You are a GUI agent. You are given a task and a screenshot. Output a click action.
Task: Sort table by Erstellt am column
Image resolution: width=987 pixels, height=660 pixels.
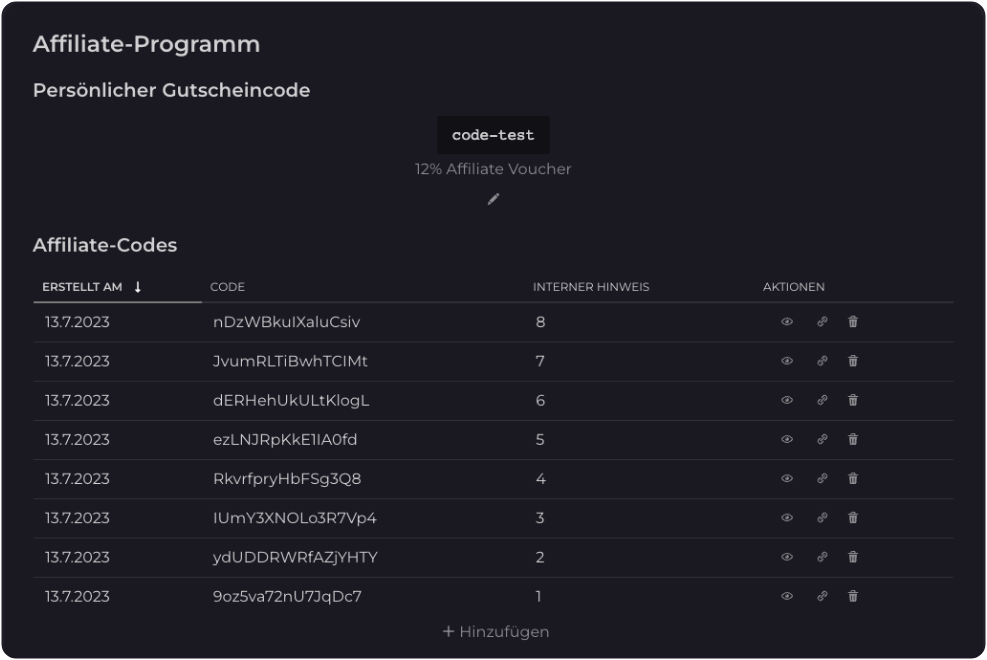click(x=82, y=287)
